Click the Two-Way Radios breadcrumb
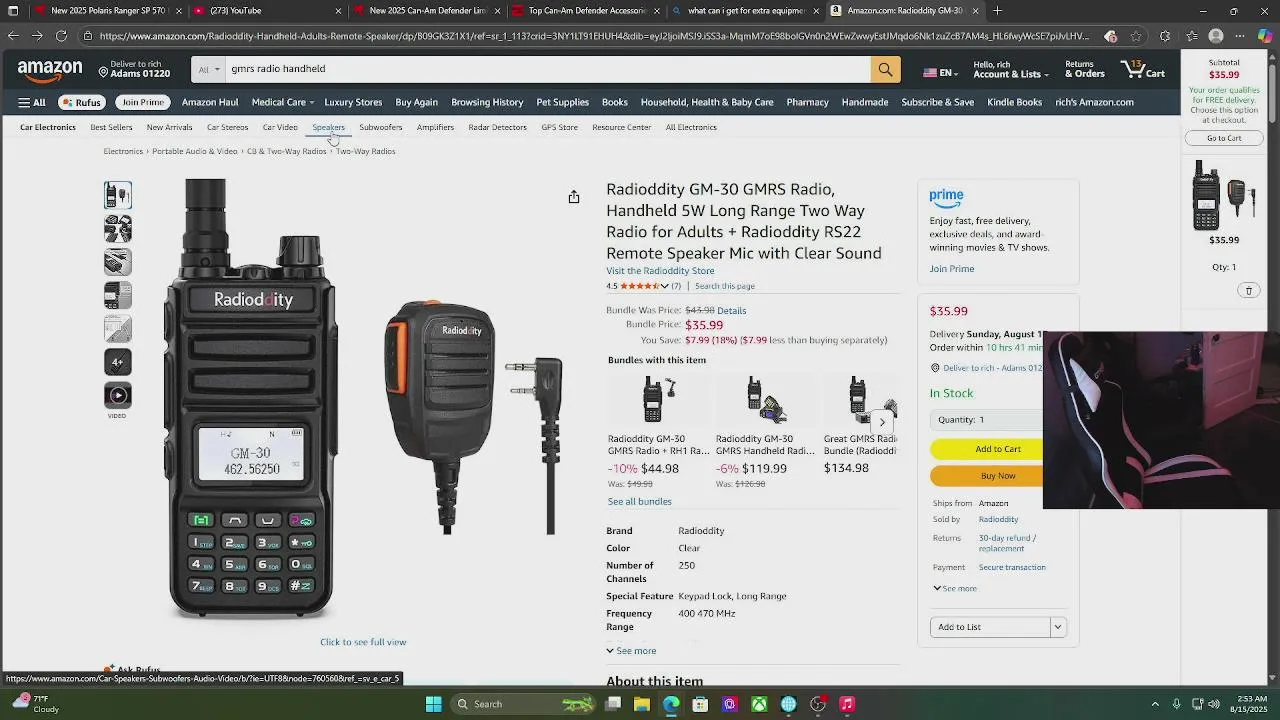 coord(365,151)
